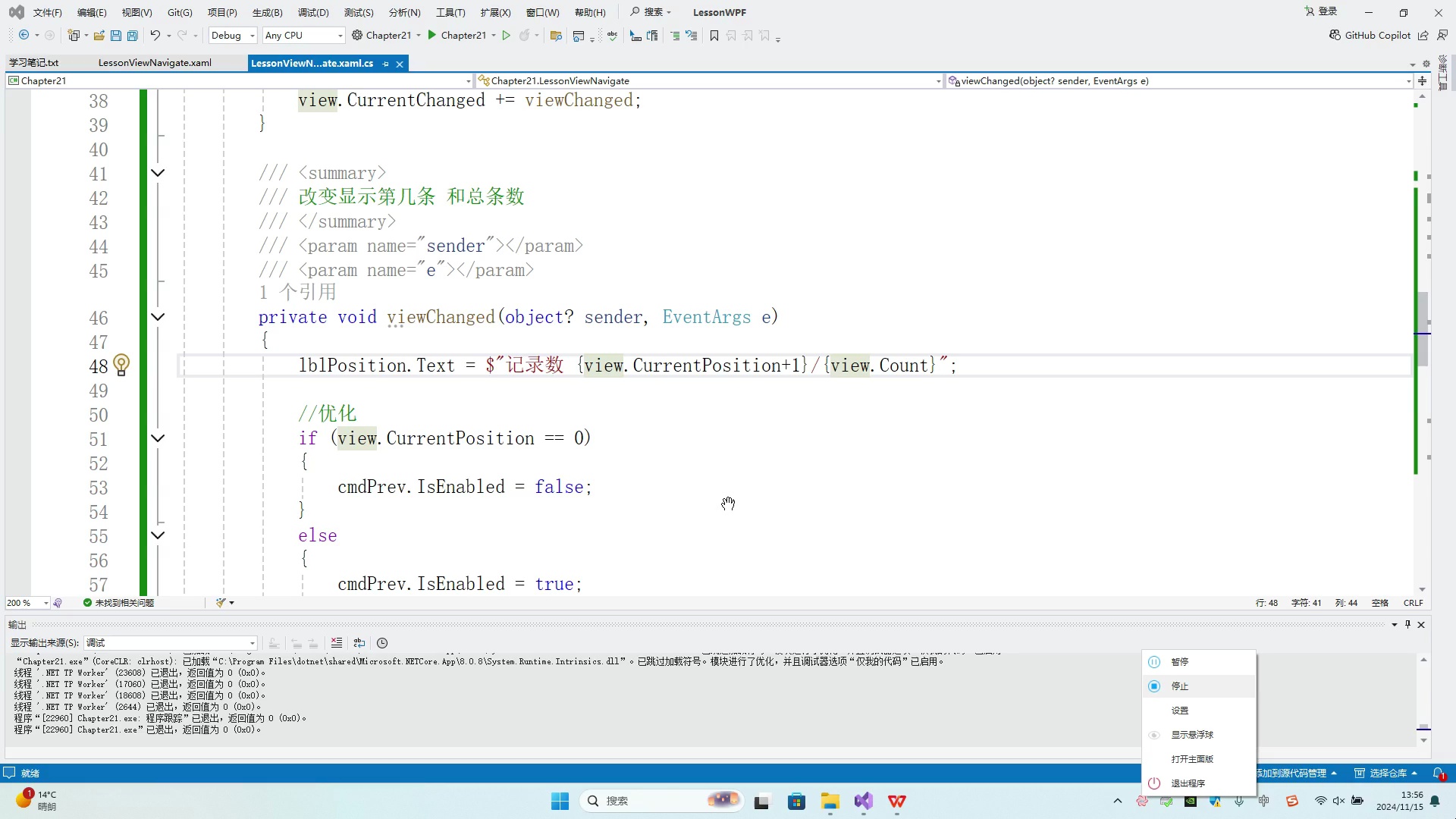Viewport: 1456px width, 819px height.
Task: Click the 登录 sign-in button
Action: click(1323, 11)
